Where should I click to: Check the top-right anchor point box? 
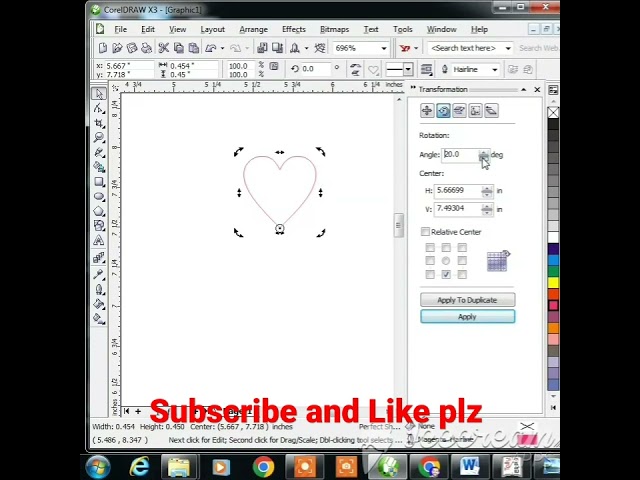462,247
